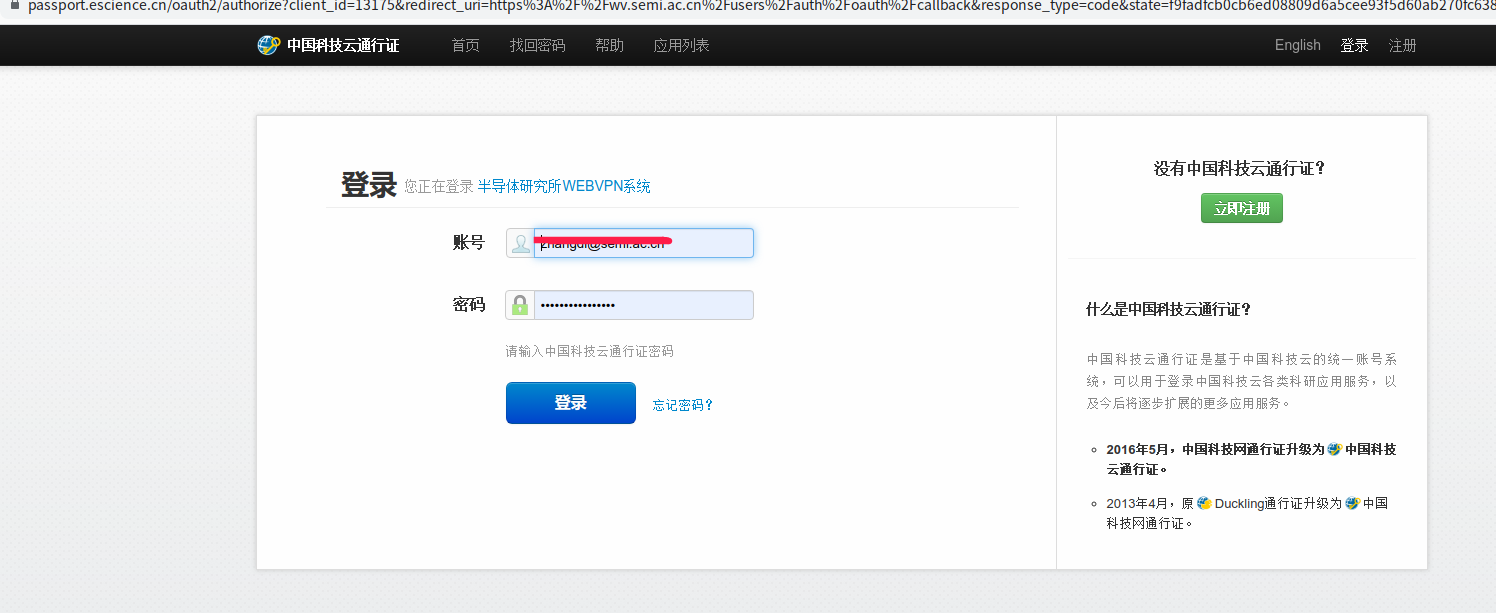This screenshot has width=1496, height=613.
Task: Click globe icon before Duckling通行证 text
Action: 1204,504
